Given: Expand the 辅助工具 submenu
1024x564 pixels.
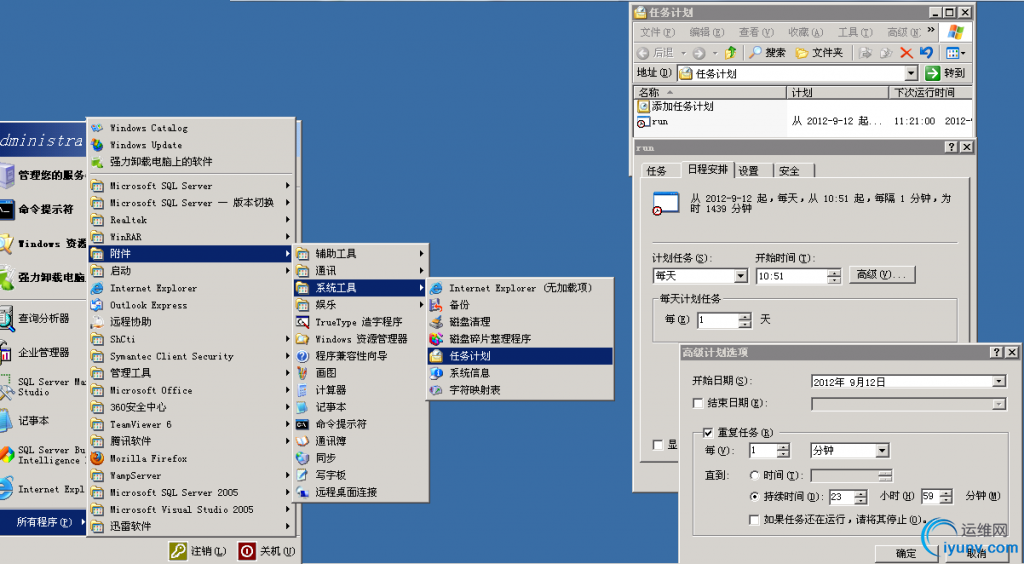Looking at the screenshot, I should click(361, 254).
